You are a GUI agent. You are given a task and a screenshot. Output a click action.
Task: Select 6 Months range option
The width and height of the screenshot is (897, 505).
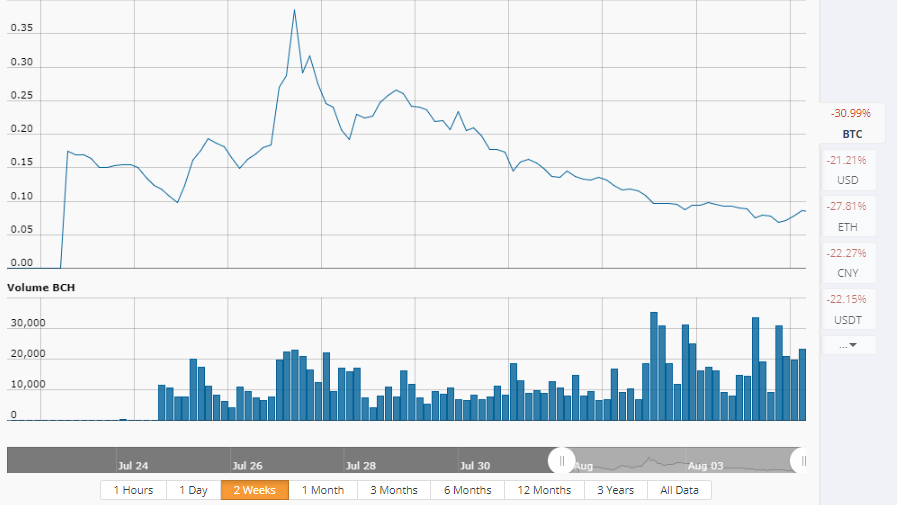[x=467, y=490]
